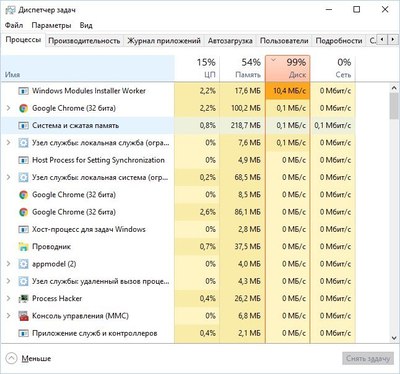Click the Проводник explorer icon
Image resolution: width=400 pixels, height=374 pixels.
(x=23, y=247)
